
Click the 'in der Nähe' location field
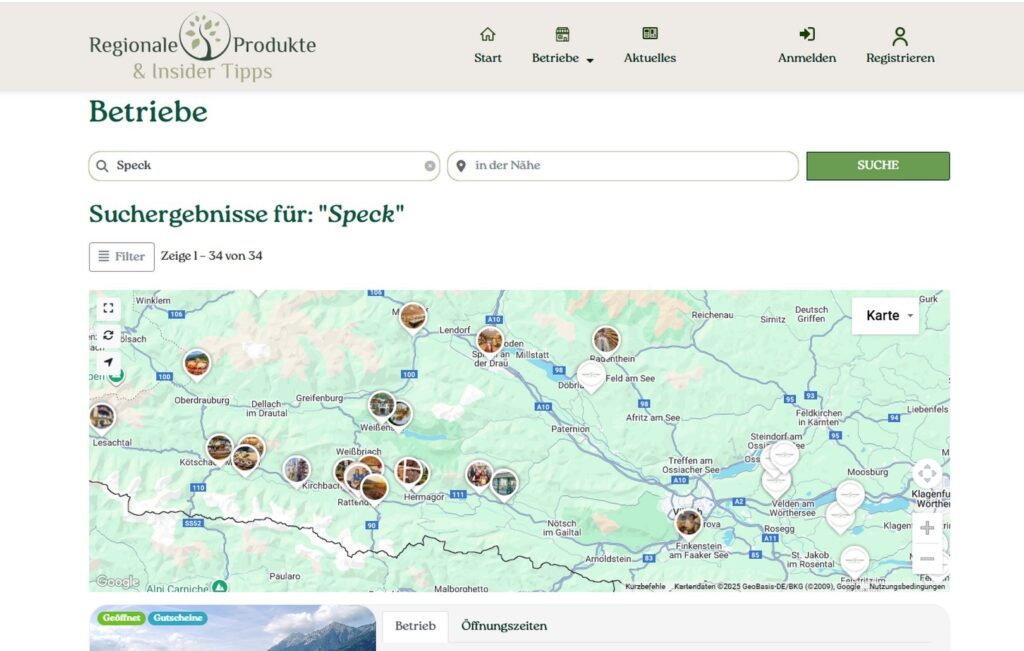[x=630, y=166]
